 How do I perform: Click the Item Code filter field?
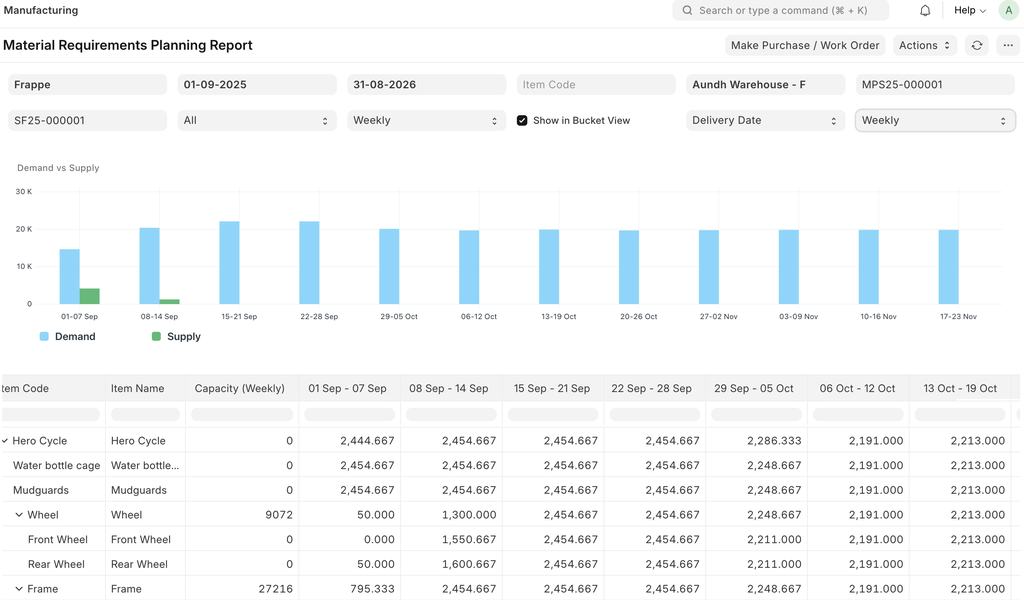[x=596, y=85]
